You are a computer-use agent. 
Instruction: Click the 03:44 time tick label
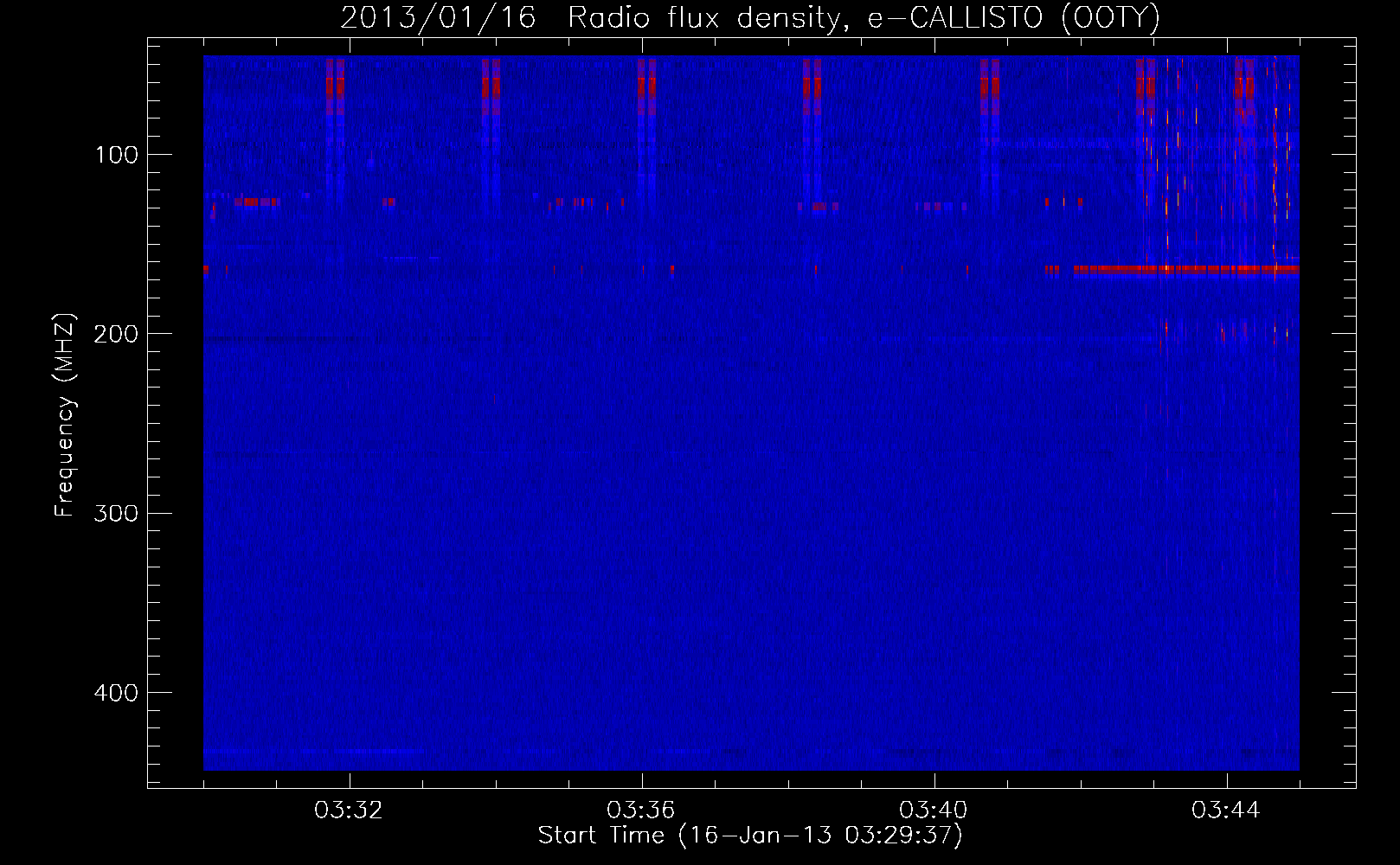coord(1226,811)
